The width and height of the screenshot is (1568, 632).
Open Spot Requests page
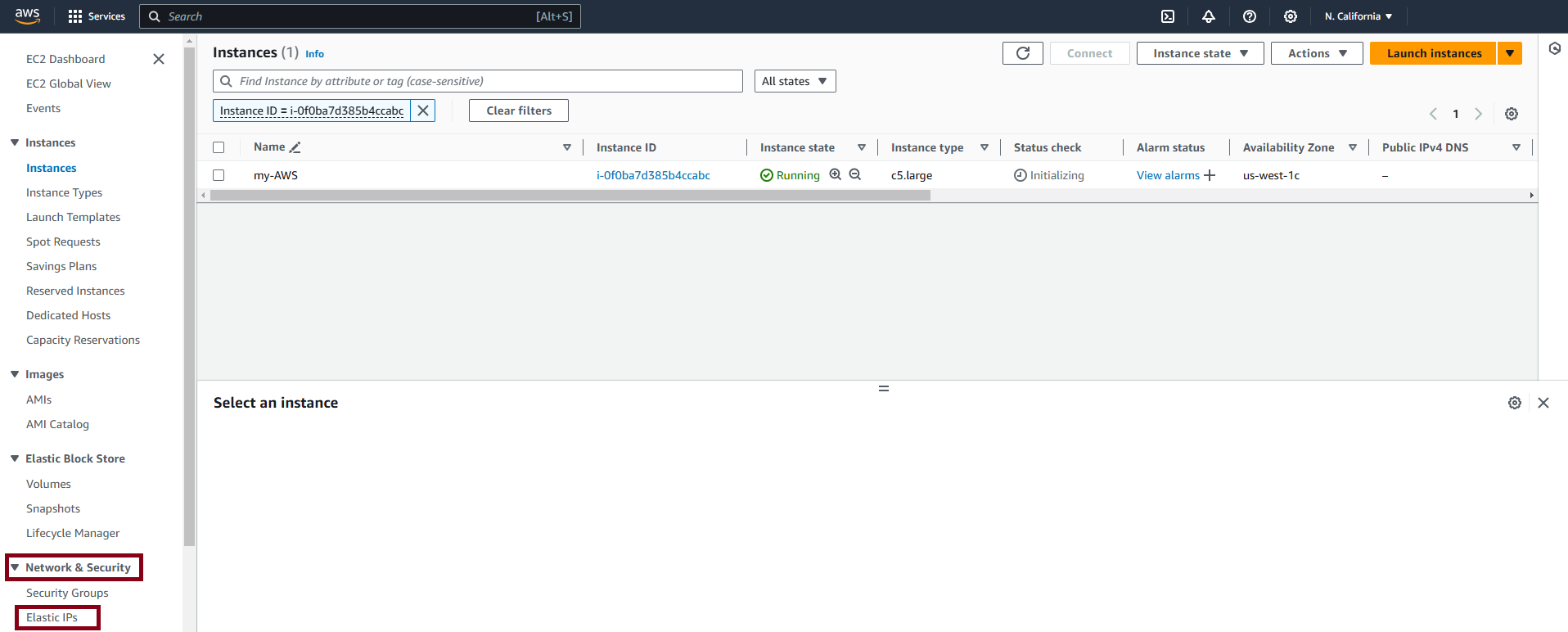(x=63, y=242)
